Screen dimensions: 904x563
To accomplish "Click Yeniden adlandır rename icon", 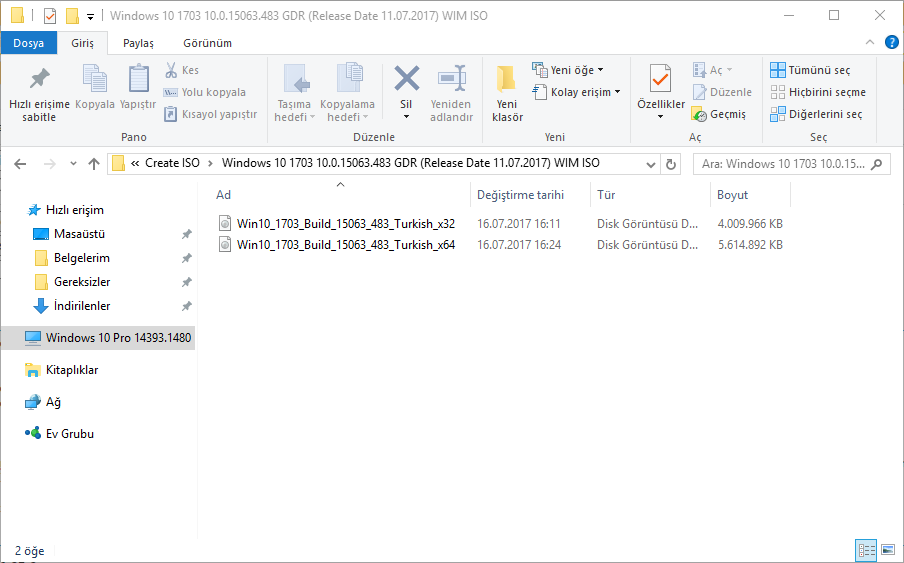I will click(x=451, y=78).
